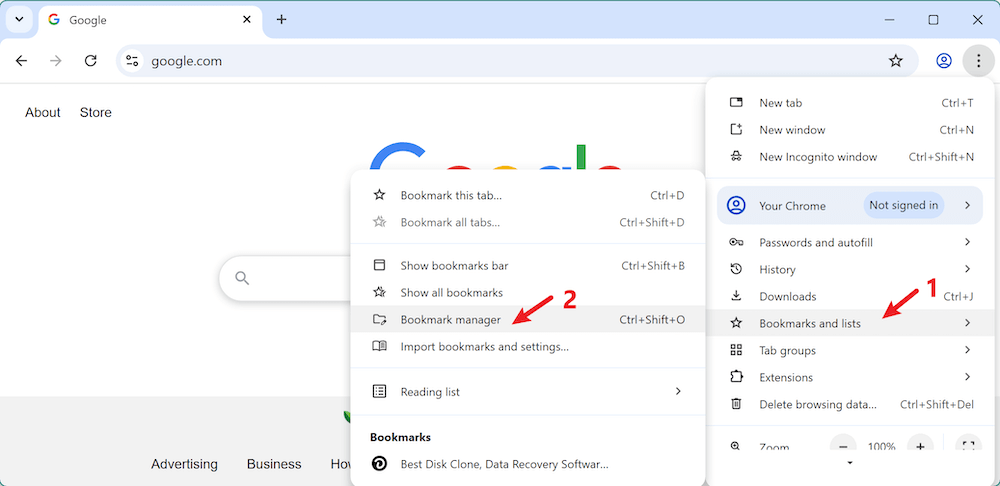Open Best Disk Clone bookmark entry
Image resolution: width=1000 pixels, height=486 pixels.
[x=528, y=464]
